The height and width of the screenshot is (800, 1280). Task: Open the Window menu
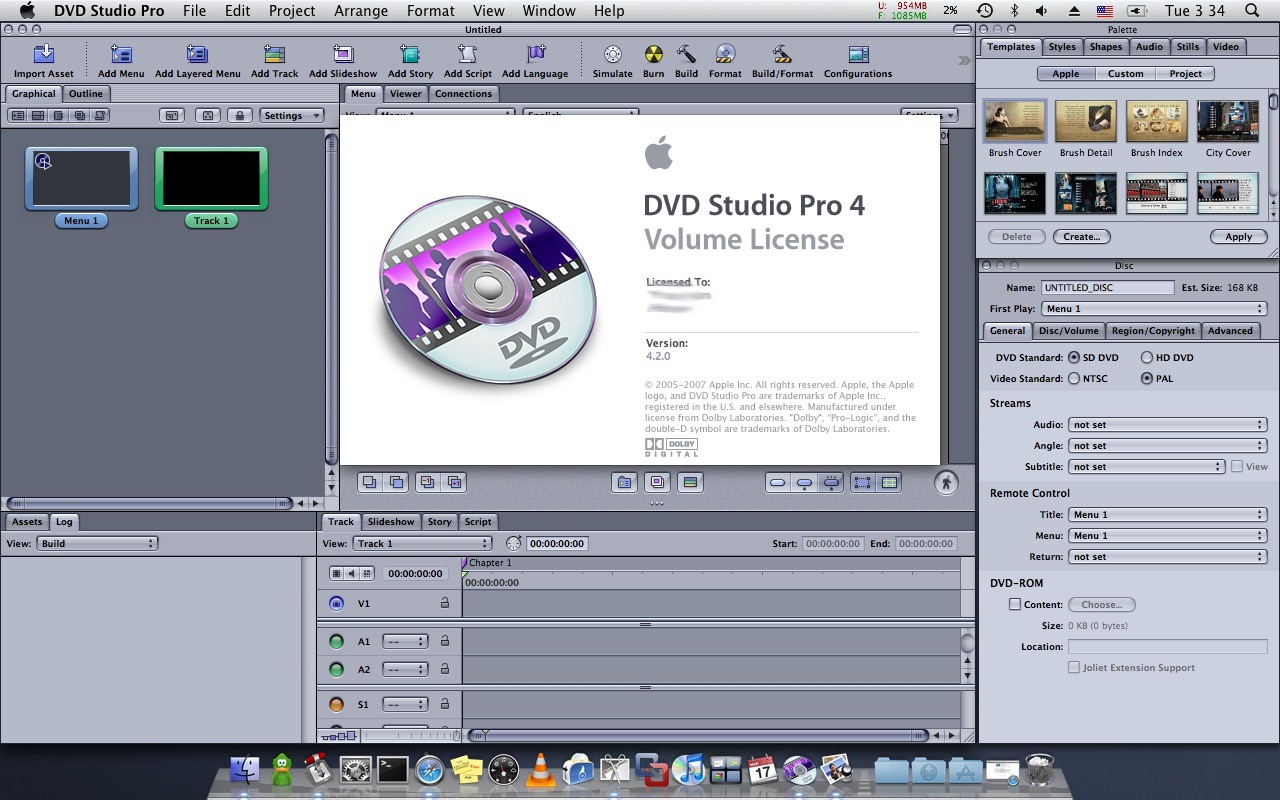click(548, 11)
